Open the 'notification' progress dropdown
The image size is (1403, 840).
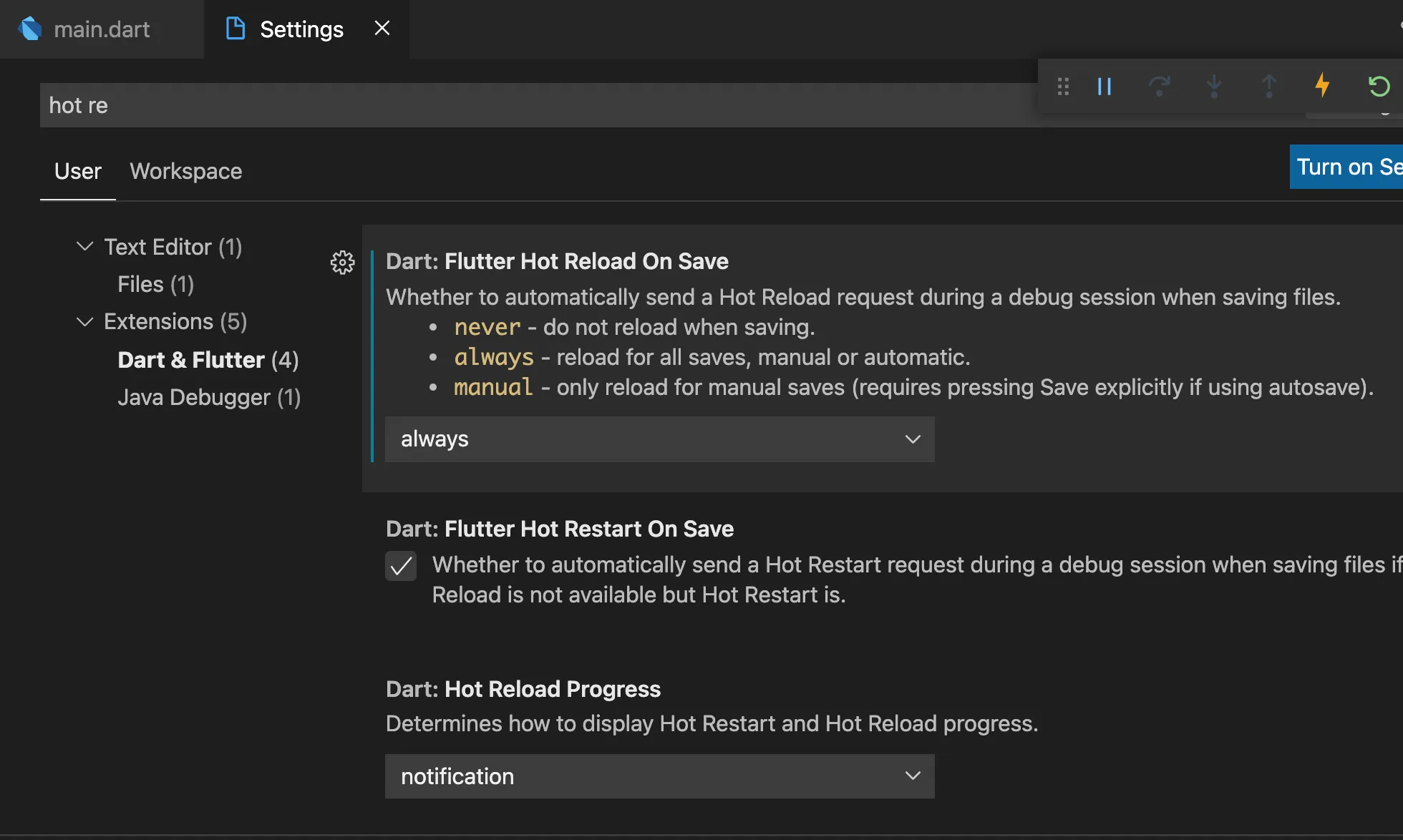pyautogui.click(x=659, y=776)
